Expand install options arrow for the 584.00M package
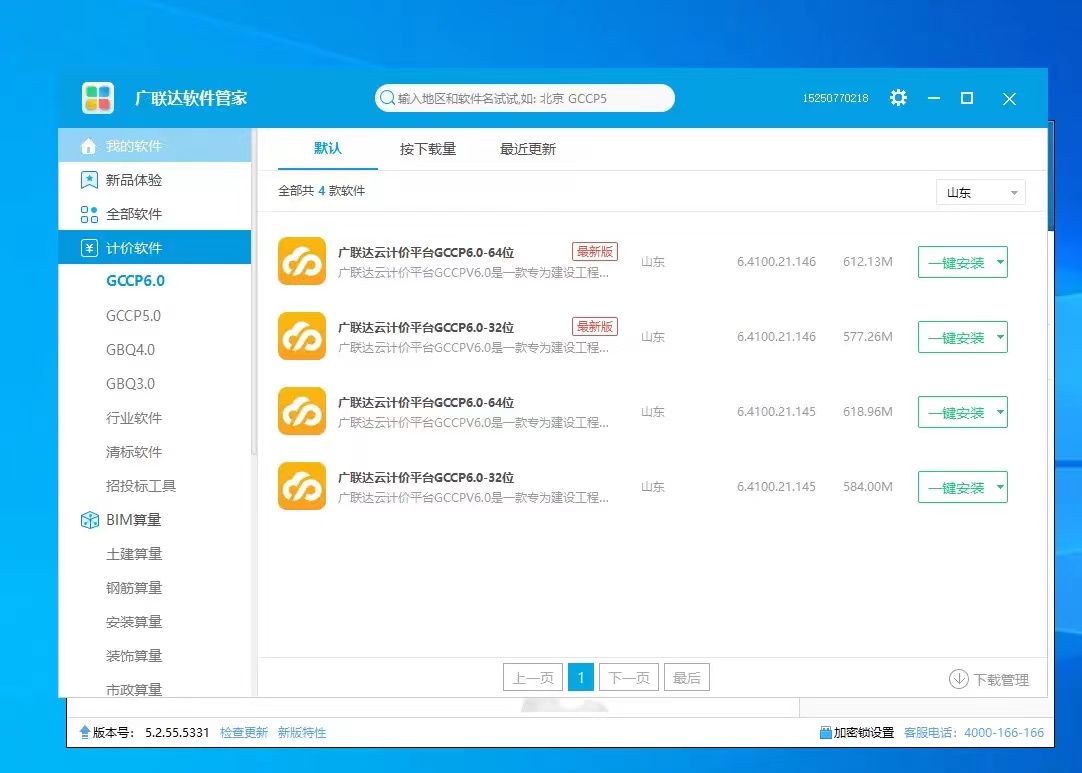The width and height of the screenshot is (1082, 773). (1000, 487)
